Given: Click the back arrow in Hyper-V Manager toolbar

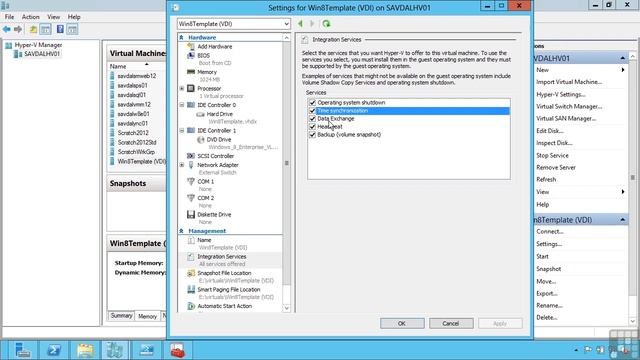Looking at the screenshot, I should (x=7, y=29).
